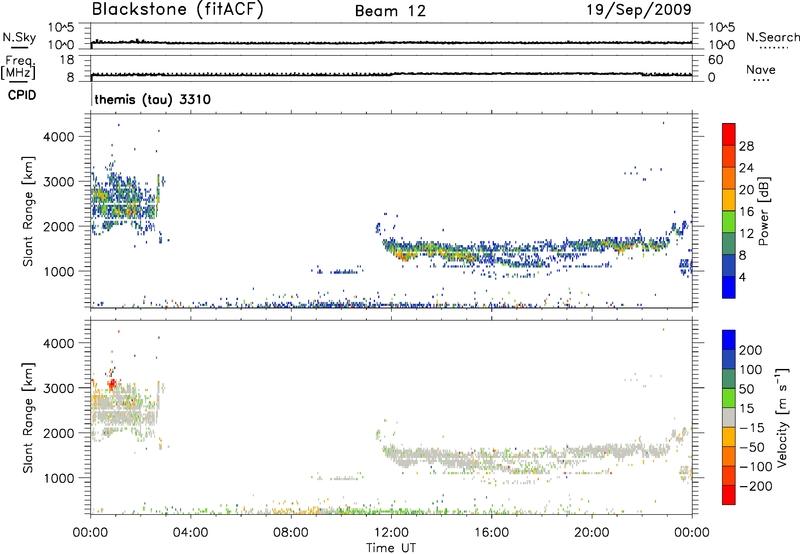Screen dimensions: 800x554
Task: Click the "24" label on power colorbar
Action: pos(746,168)
